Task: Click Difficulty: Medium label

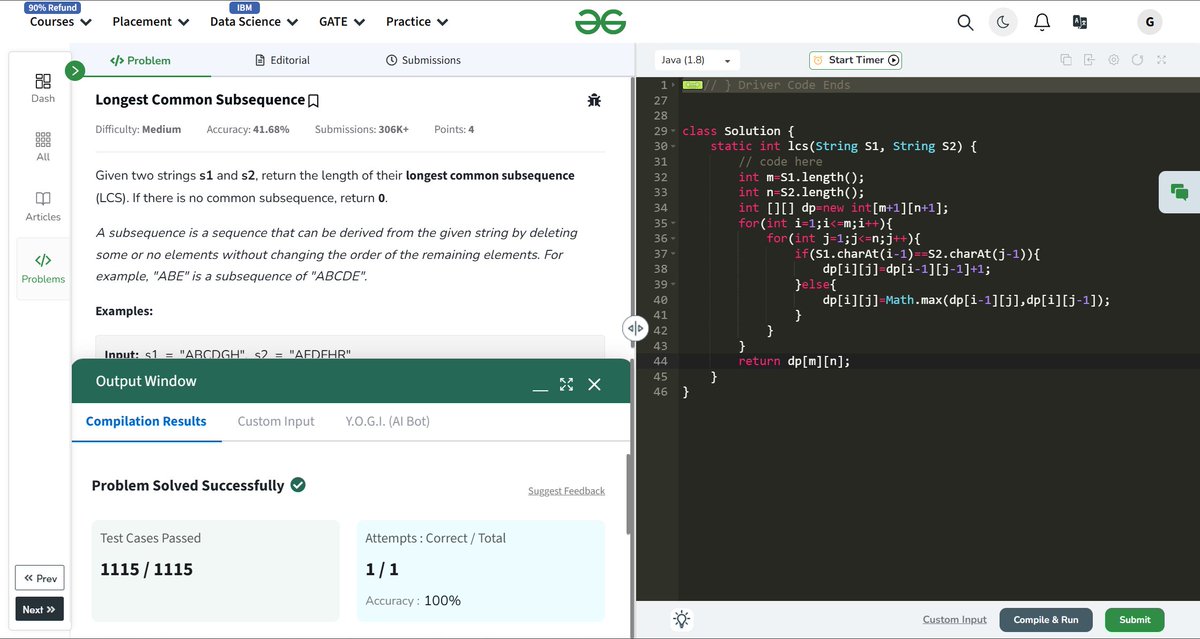Action: (138, 130)
